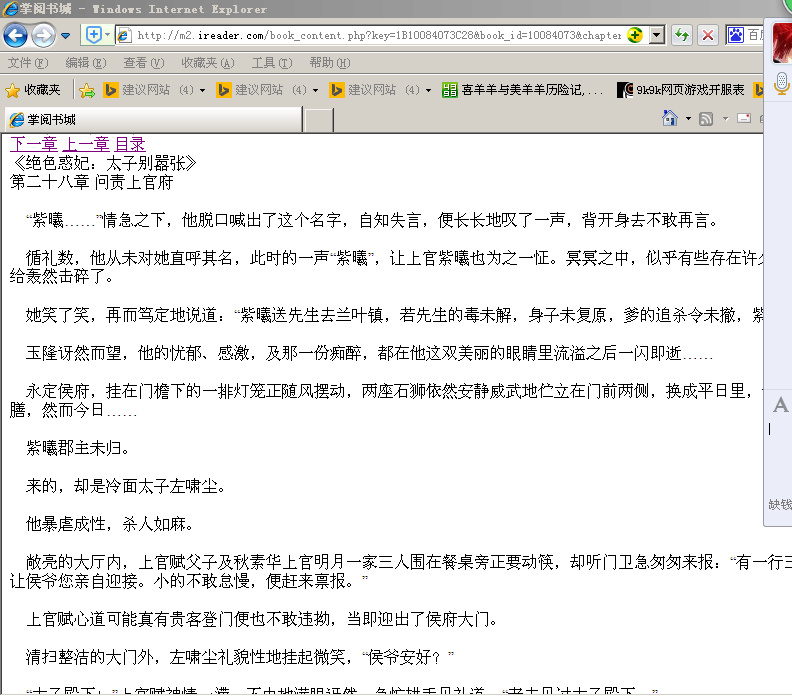
Task: Open a new blank tab
Action: point(319,120)
